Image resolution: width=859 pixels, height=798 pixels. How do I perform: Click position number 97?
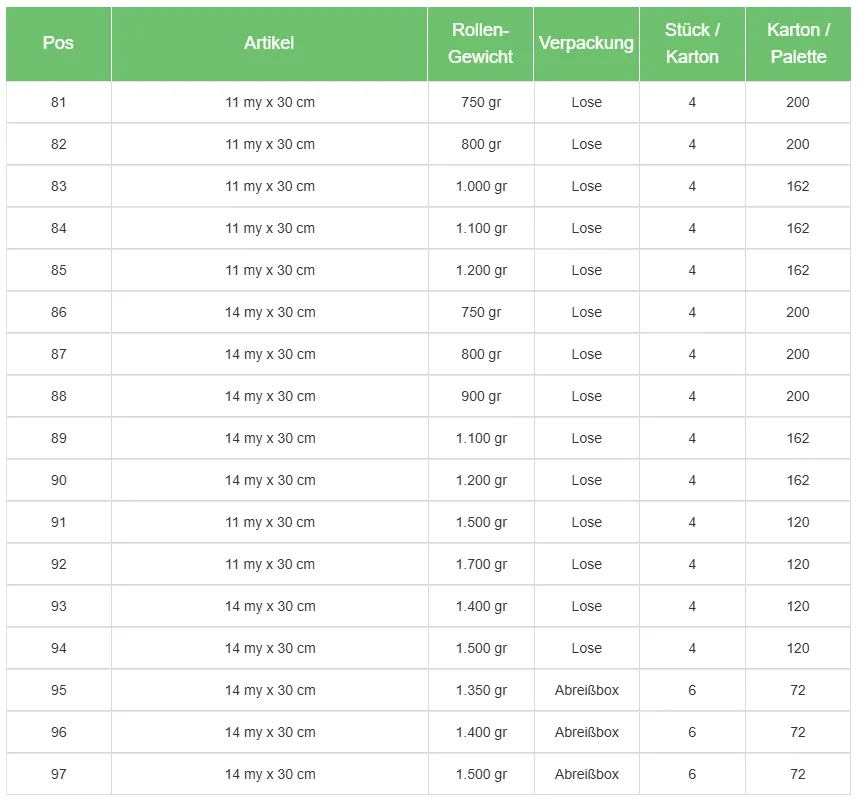coord(58,774)
